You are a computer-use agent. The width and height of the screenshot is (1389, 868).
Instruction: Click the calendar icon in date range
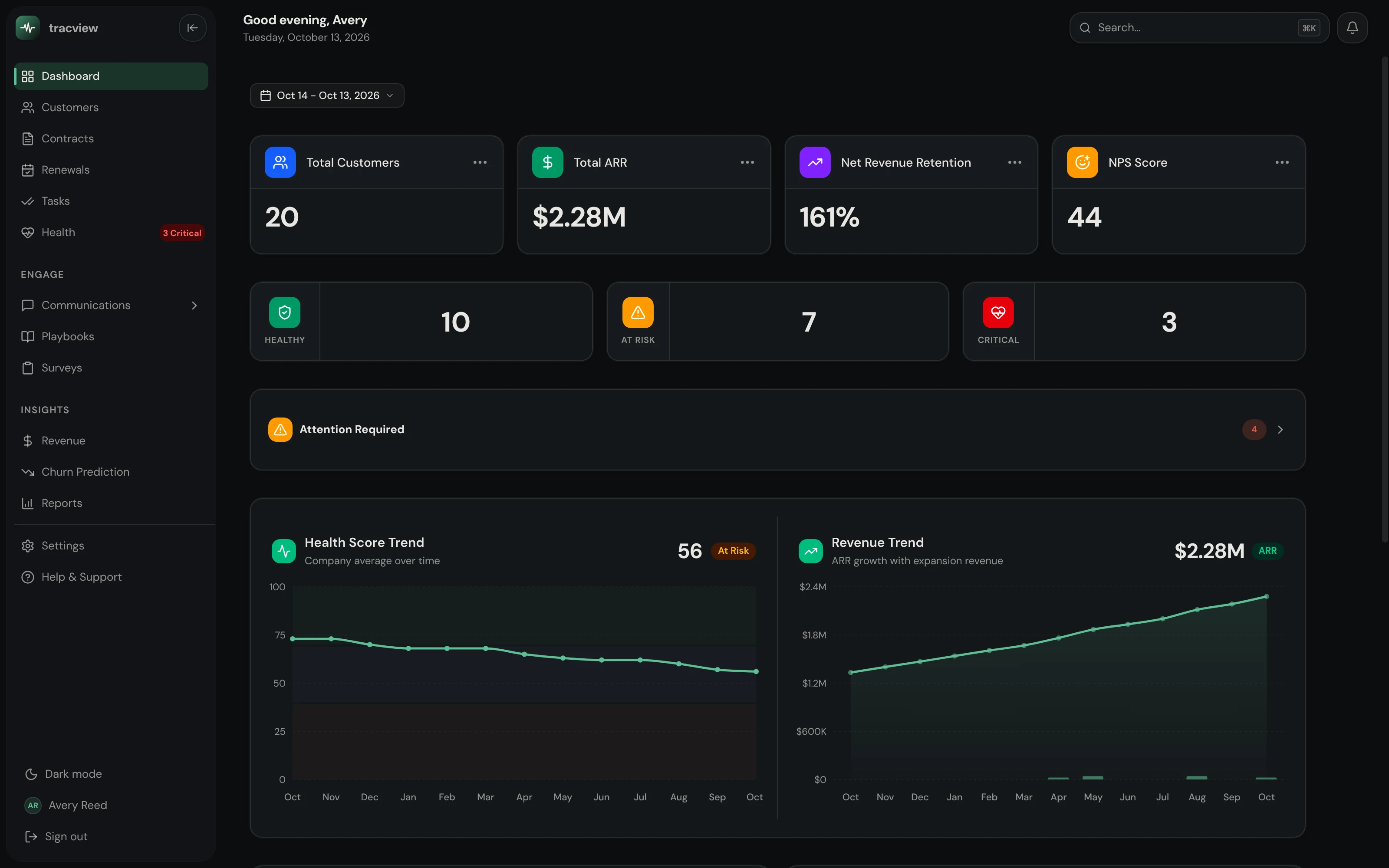(x=265, y=95)
